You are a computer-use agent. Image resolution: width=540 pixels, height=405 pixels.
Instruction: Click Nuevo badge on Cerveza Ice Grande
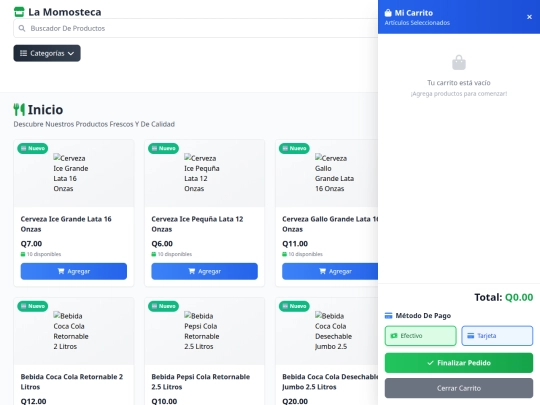coord(33,148)
